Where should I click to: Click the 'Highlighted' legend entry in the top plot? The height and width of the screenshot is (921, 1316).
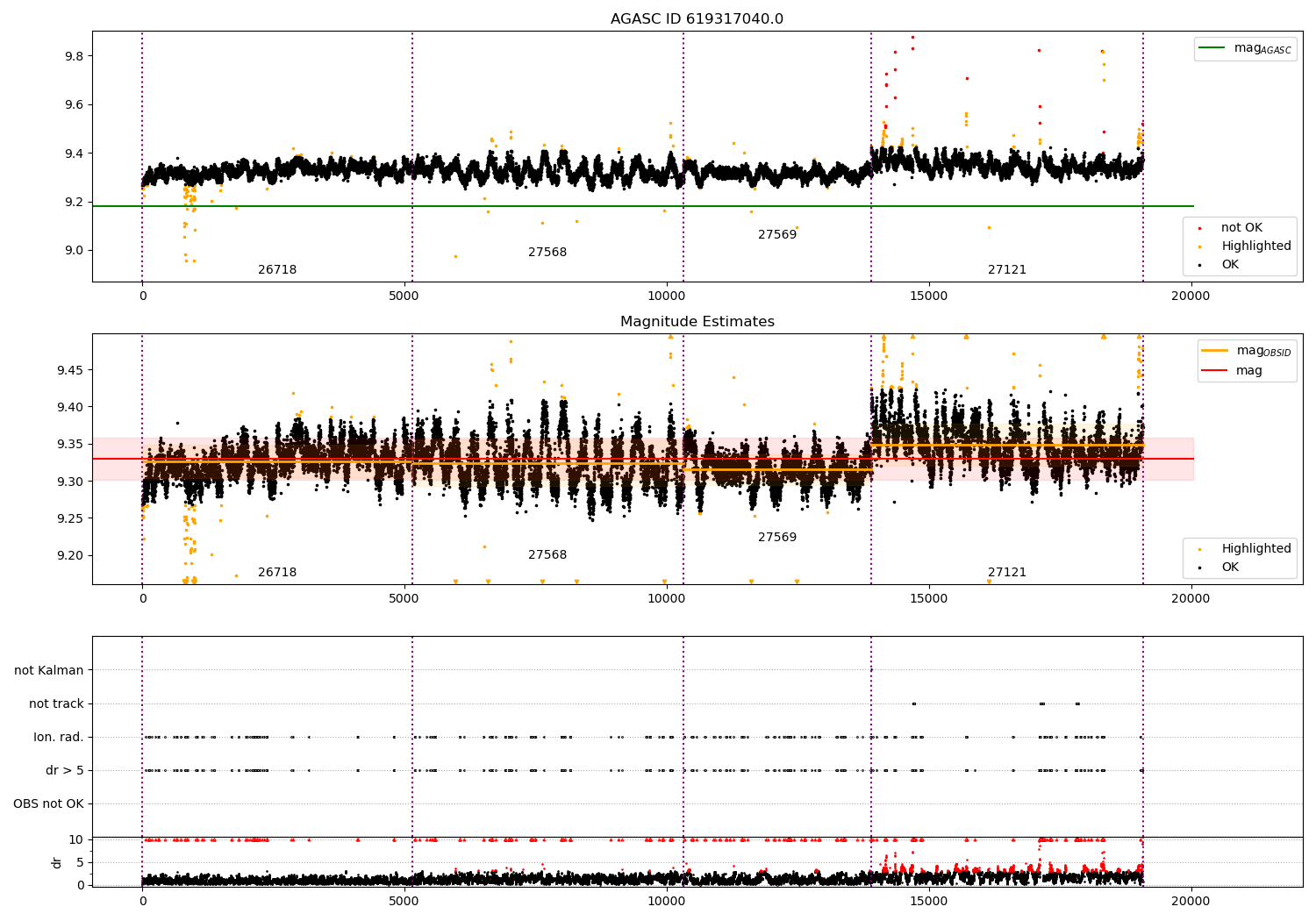tap(1255, 246)
